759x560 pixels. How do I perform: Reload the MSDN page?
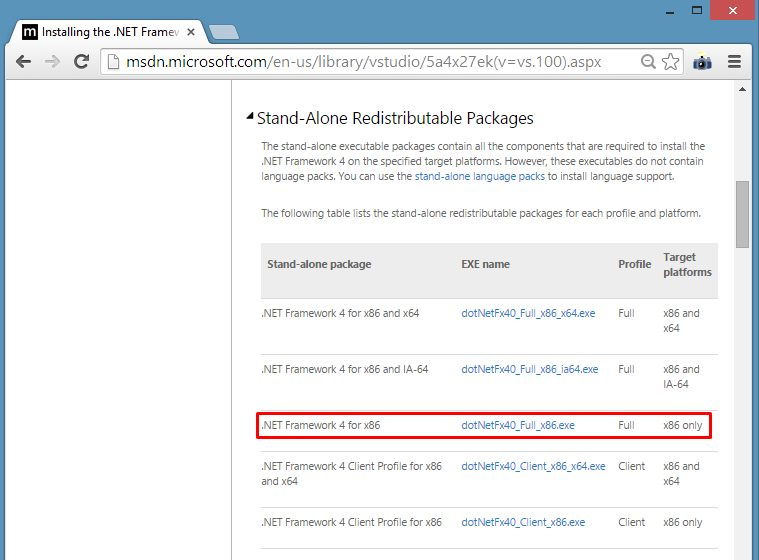coord(81,61)
